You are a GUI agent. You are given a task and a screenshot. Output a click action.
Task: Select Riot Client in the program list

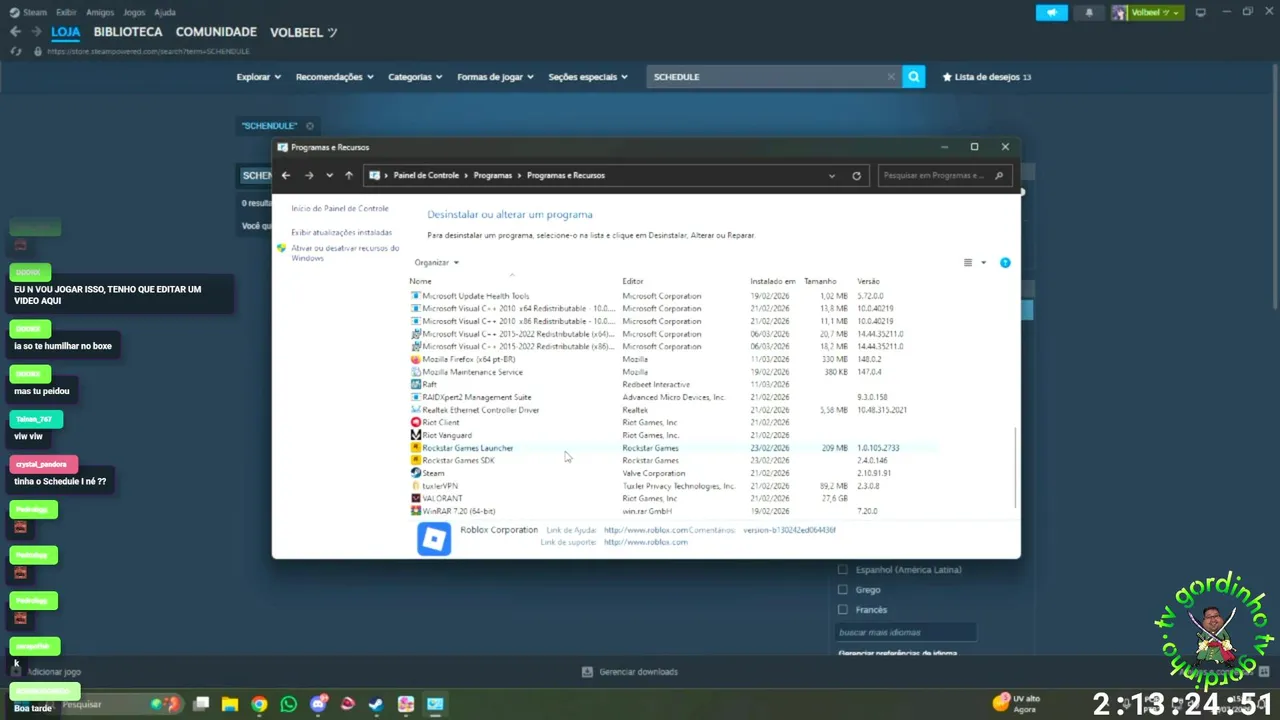[x=441, y=422]
